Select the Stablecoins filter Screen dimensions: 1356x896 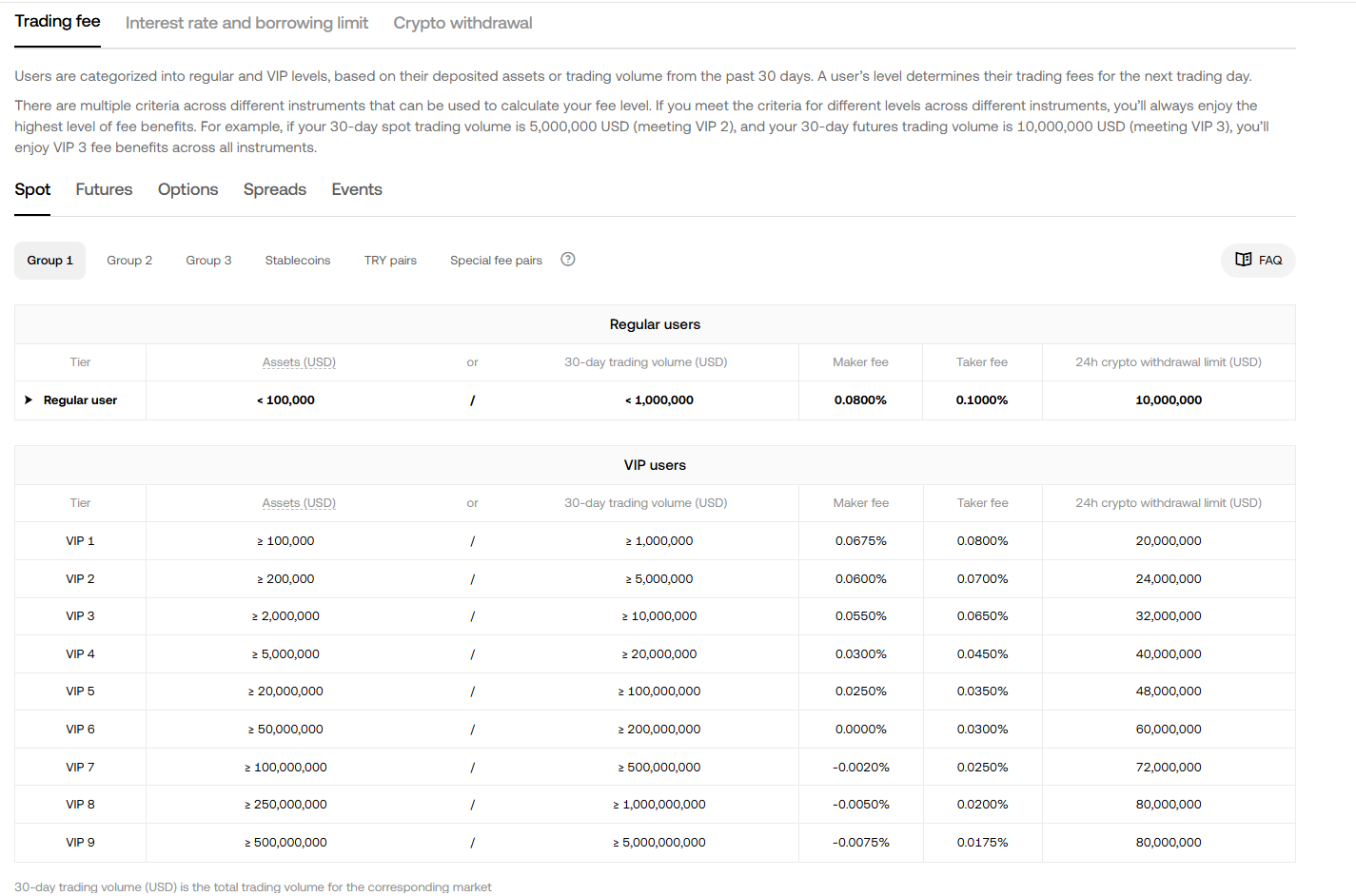[298, 261]
